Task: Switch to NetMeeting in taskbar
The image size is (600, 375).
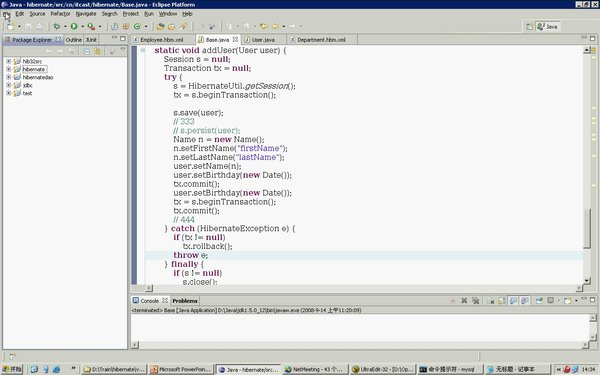Action: tap(315, 369)
